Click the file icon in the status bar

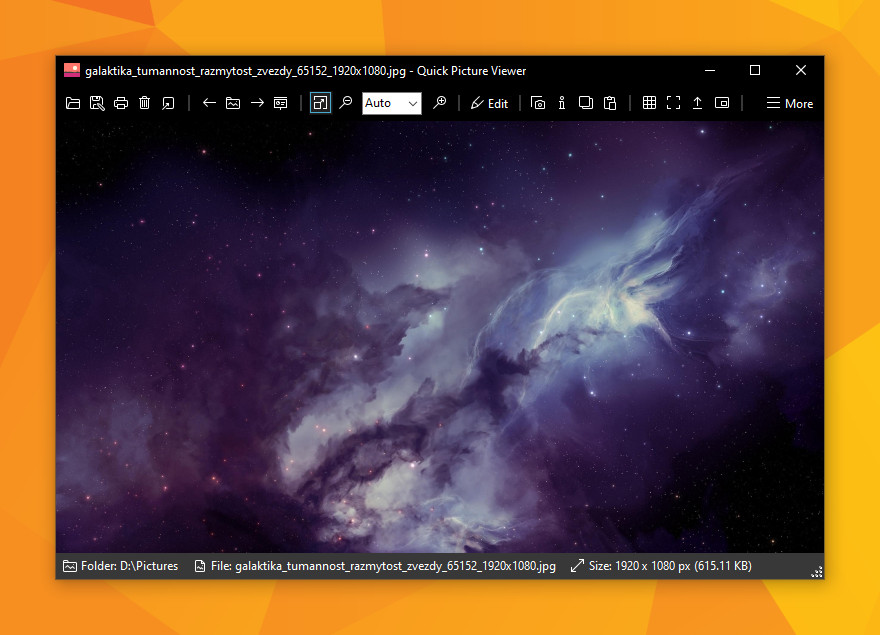pos(200,566)
